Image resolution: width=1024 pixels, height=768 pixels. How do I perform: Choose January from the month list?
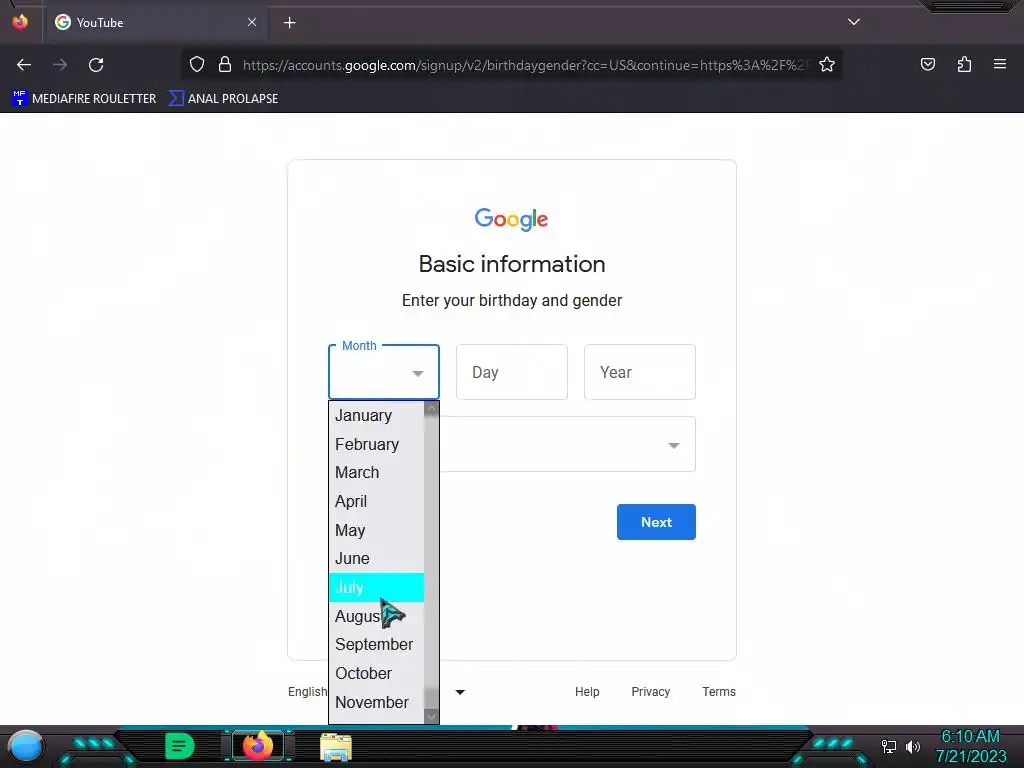click(376, 415)
